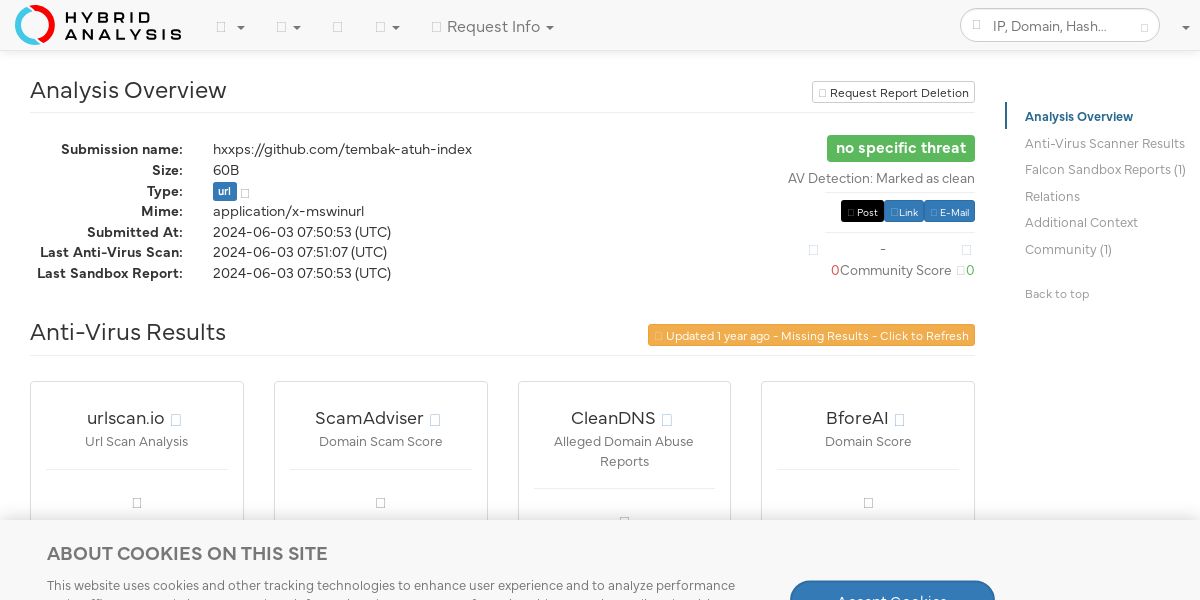Expand the Request Info menu
The height and width of the screenshot is (600, 1200).
coord(492,27)
